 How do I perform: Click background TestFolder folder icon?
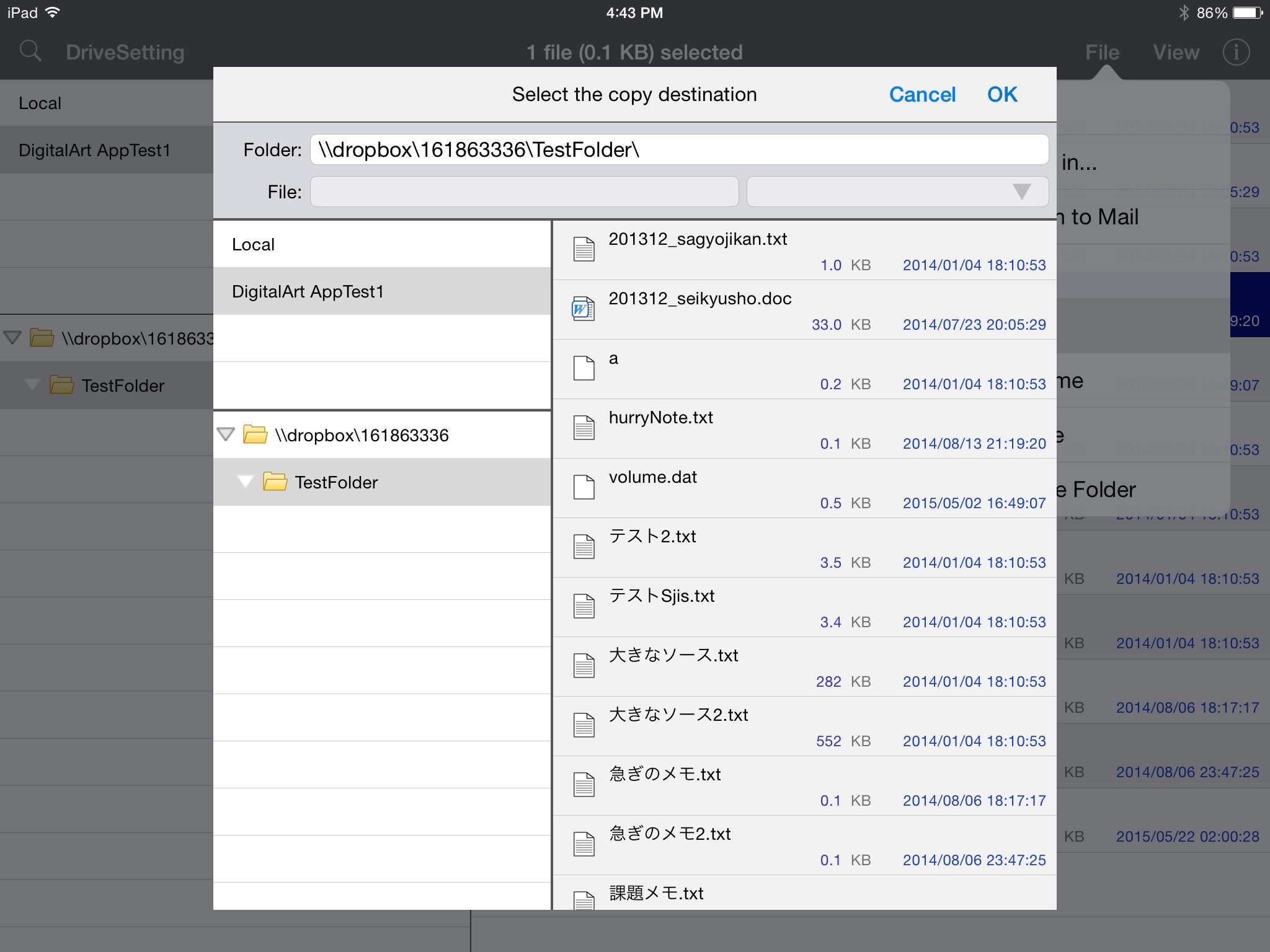click(x=61, y=385)
